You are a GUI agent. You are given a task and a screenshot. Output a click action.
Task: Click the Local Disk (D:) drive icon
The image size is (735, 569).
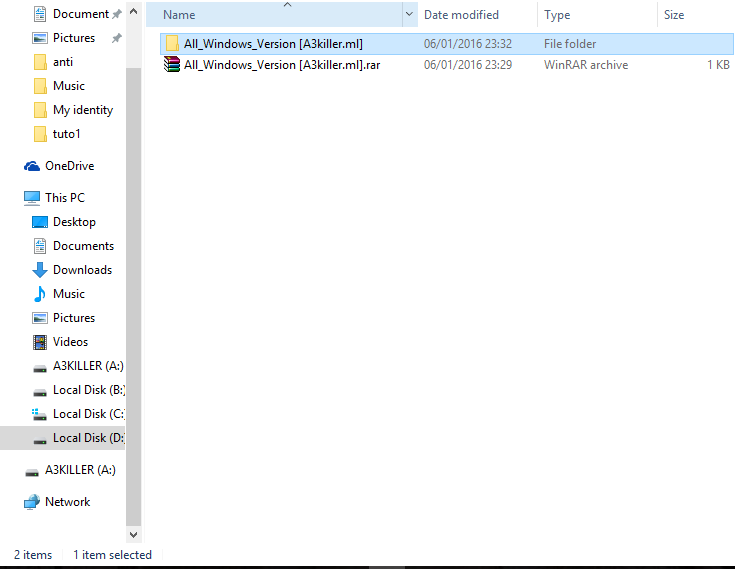40,440
